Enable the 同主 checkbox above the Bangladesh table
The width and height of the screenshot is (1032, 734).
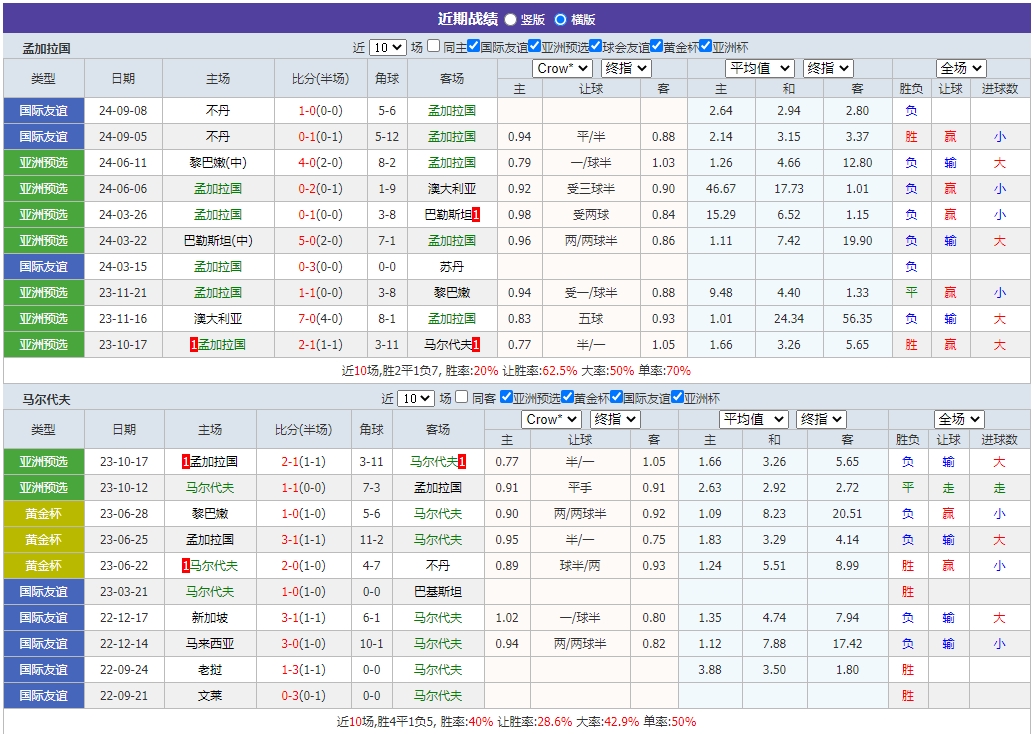tap(432, 46)
